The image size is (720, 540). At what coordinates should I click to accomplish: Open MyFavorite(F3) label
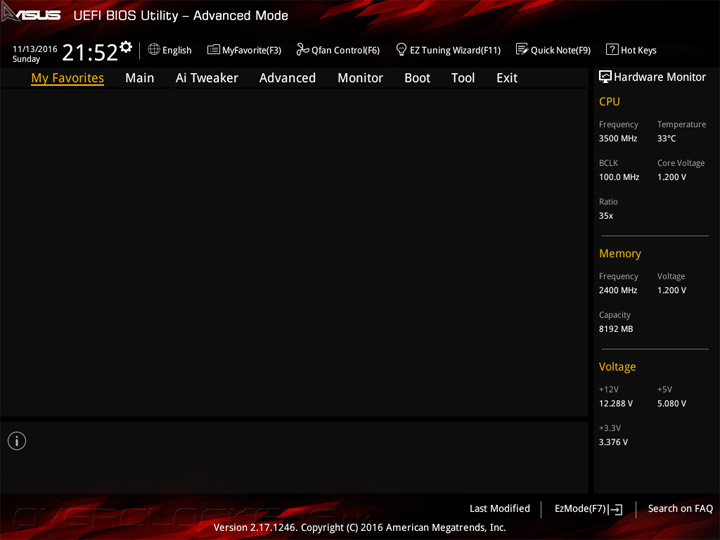252,50
